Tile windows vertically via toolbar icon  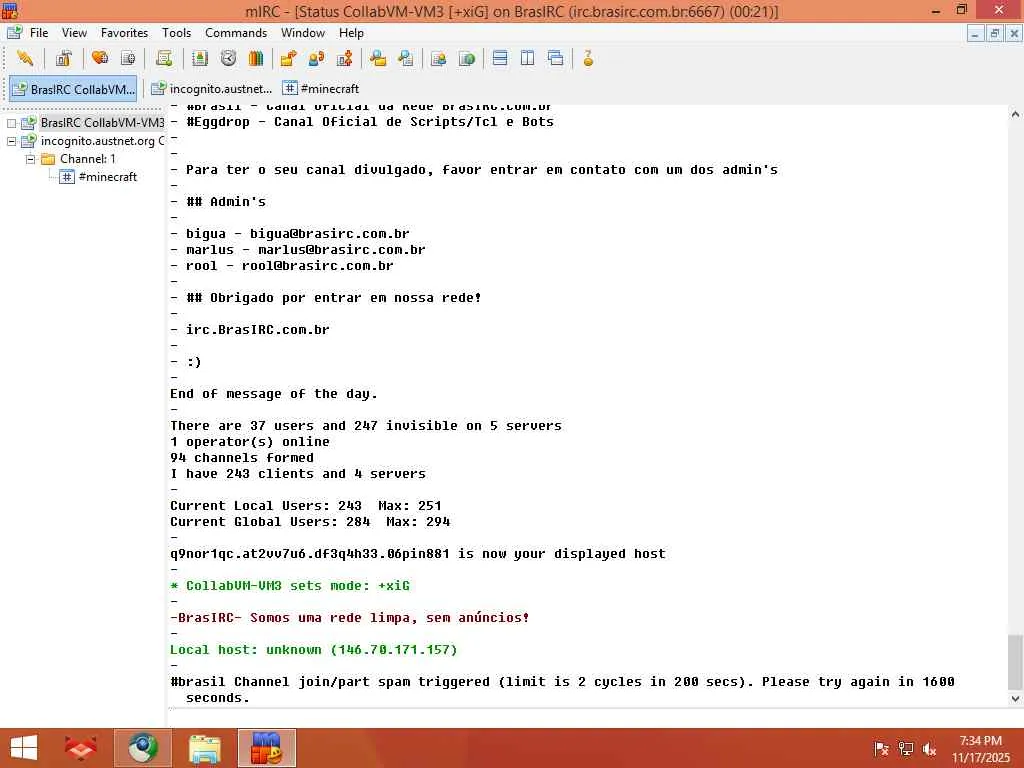tap(528, 59)
